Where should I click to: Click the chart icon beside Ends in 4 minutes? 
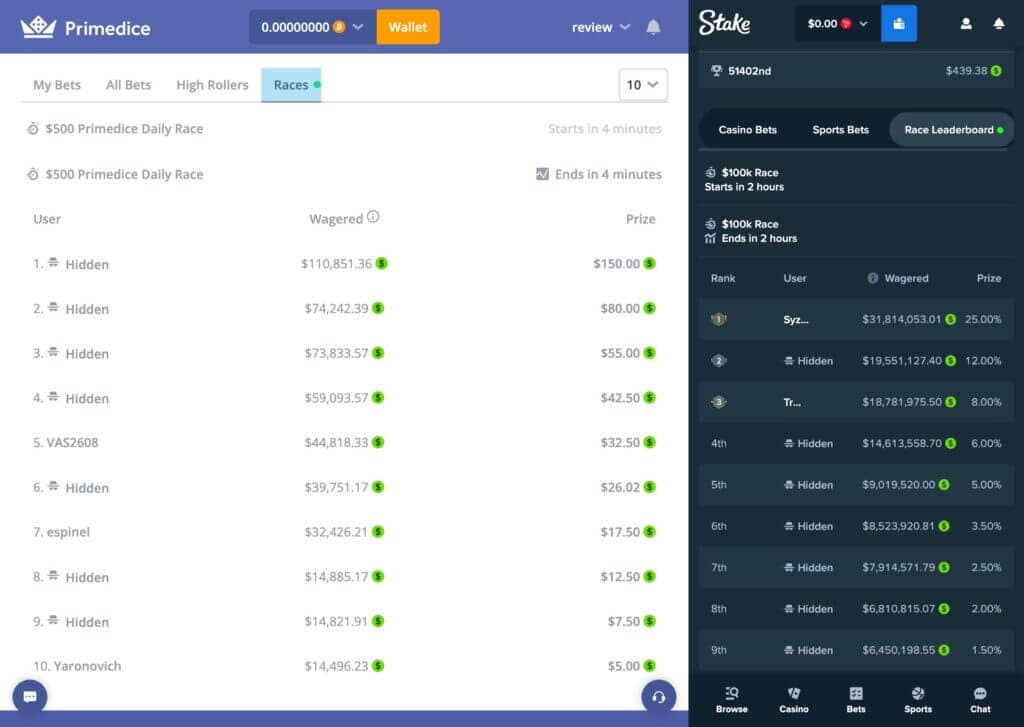(x=542, y=174)
